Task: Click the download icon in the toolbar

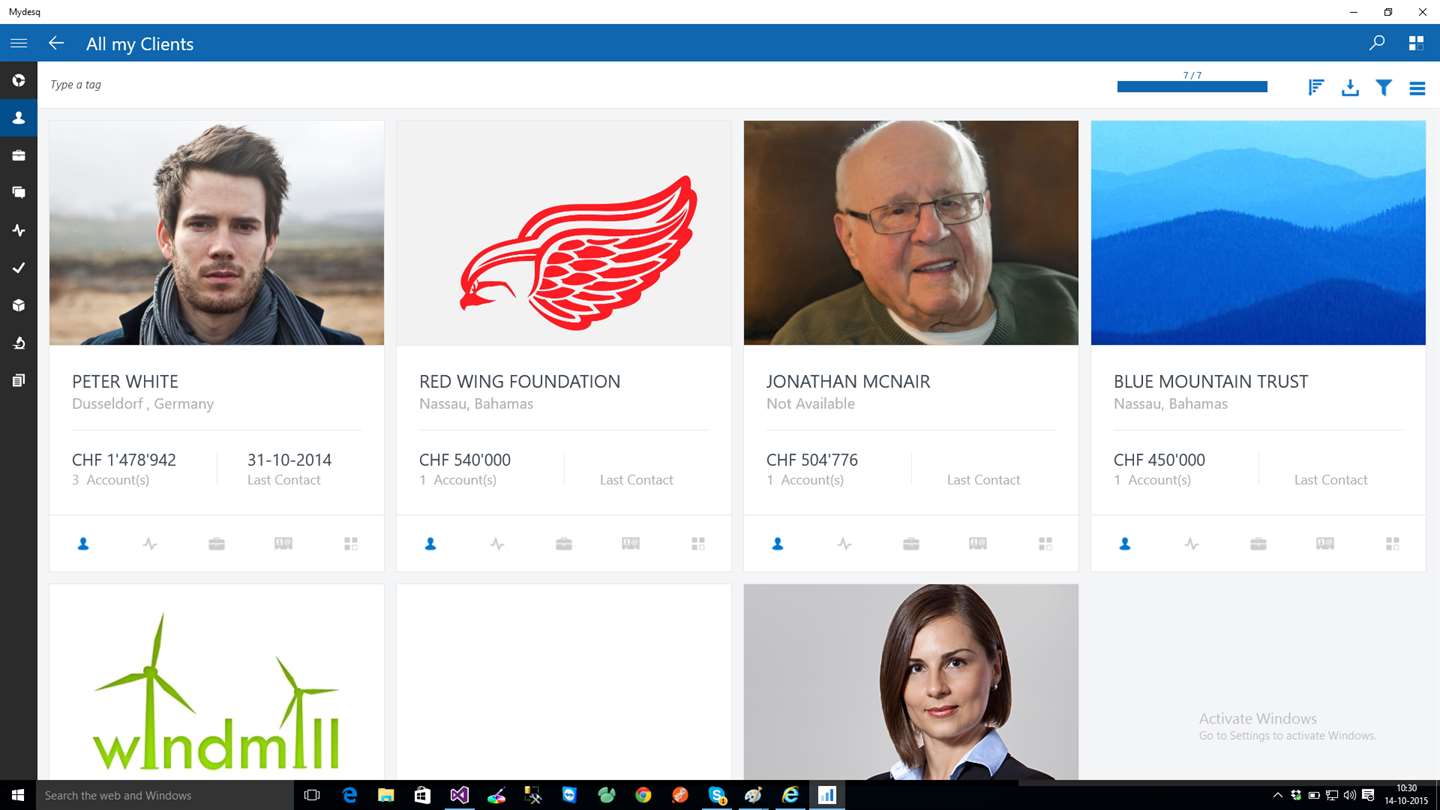Action: pos(1350,88)
